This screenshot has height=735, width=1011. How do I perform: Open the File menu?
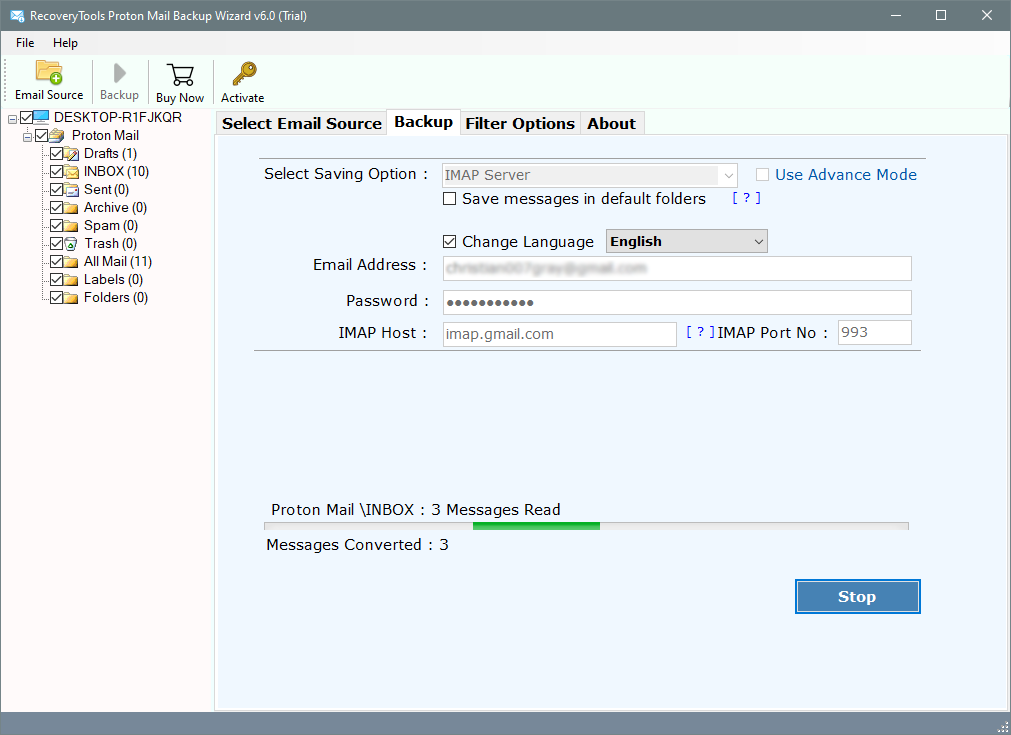25,43
